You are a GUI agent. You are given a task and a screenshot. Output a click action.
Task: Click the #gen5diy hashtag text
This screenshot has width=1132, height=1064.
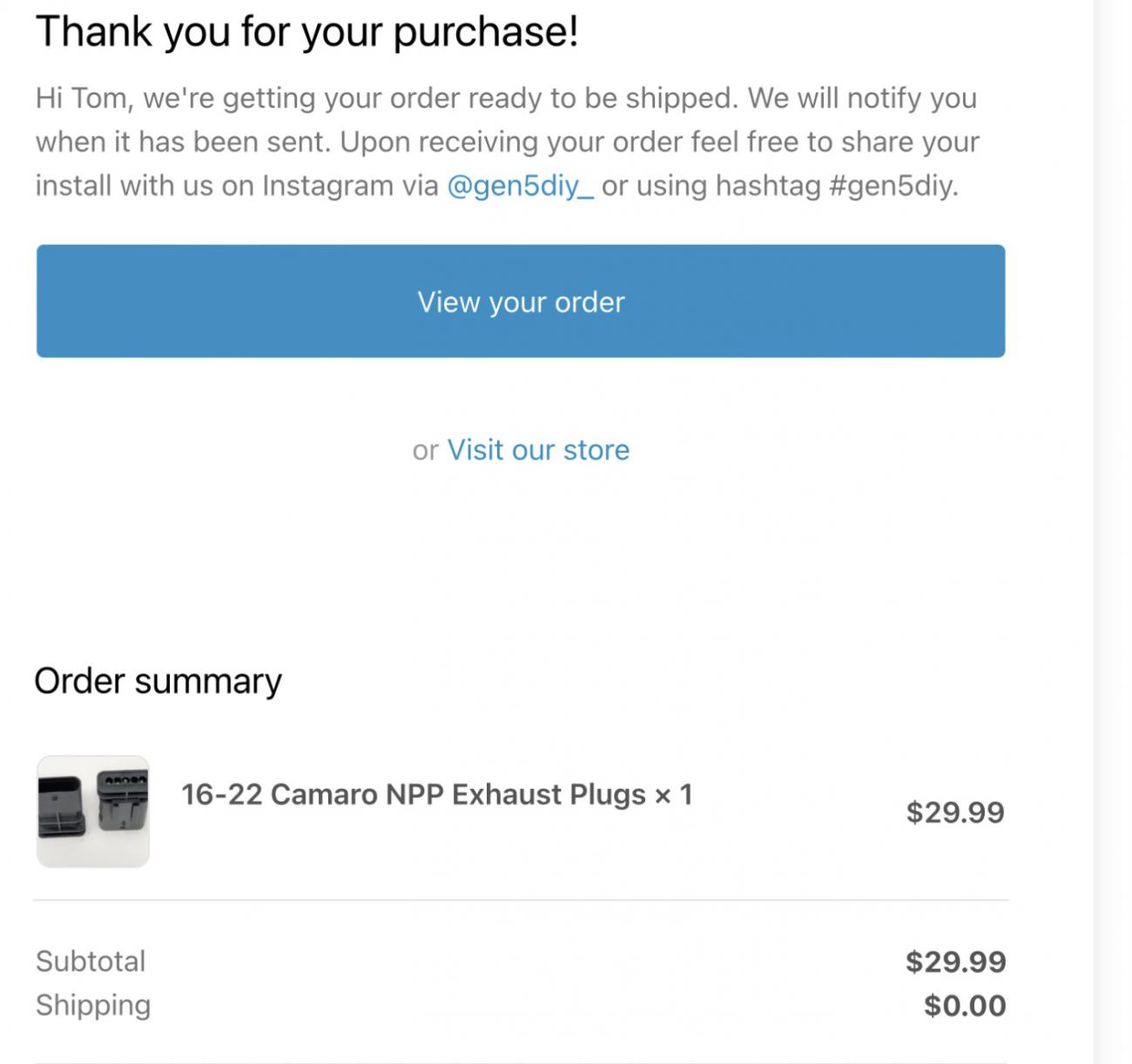[x=893, y=185]
